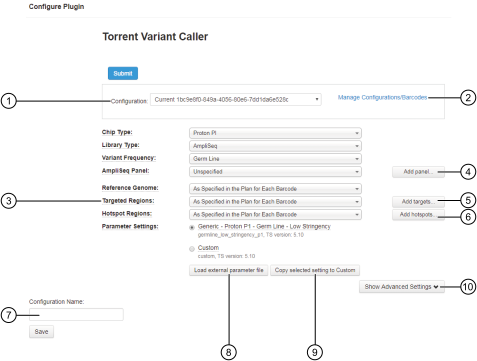Expand the Chip Type dropdown

(x=275, y=133)
